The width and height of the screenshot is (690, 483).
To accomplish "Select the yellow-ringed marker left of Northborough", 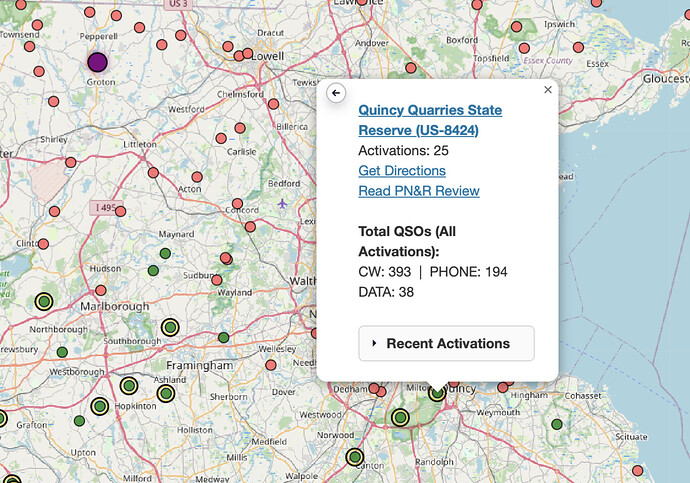I will [44, 301].
